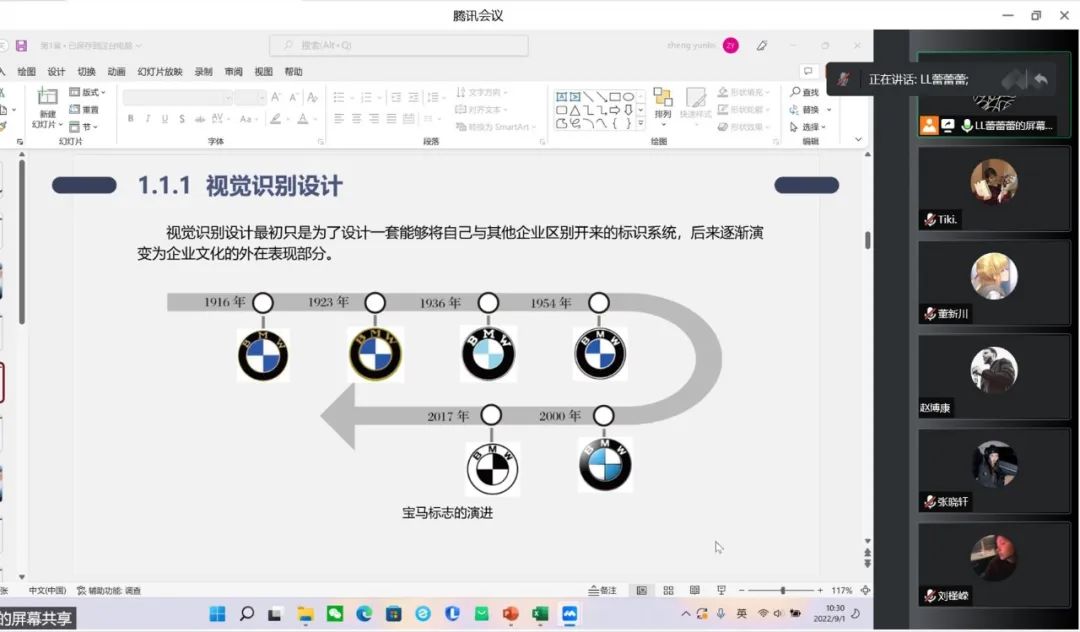Click the New Slide (新建幻灯片) icon
This screenshot has height=632, width=1080.
(47, 98)
